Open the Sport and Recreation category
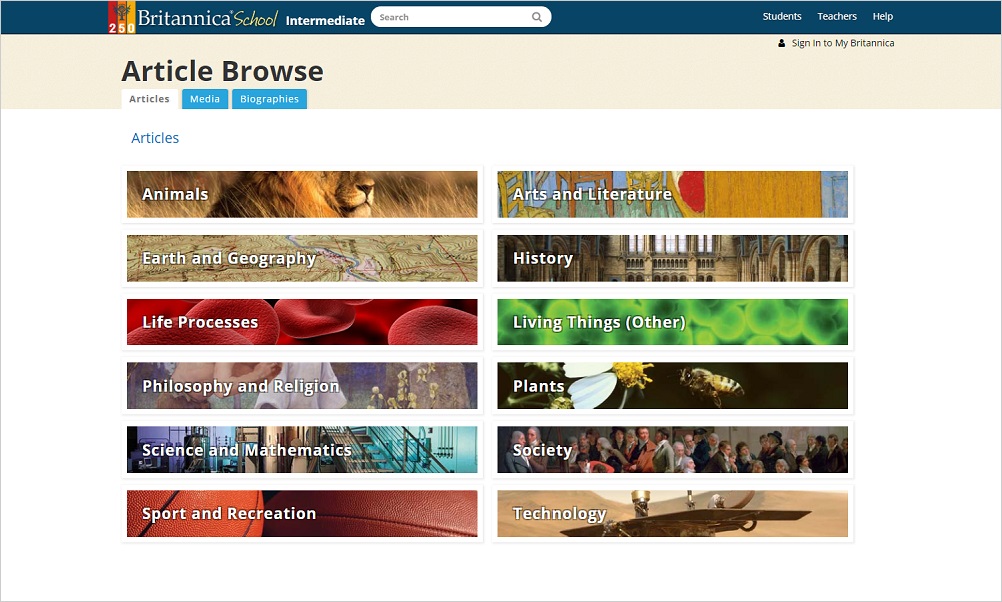 (x=302, y=514)
